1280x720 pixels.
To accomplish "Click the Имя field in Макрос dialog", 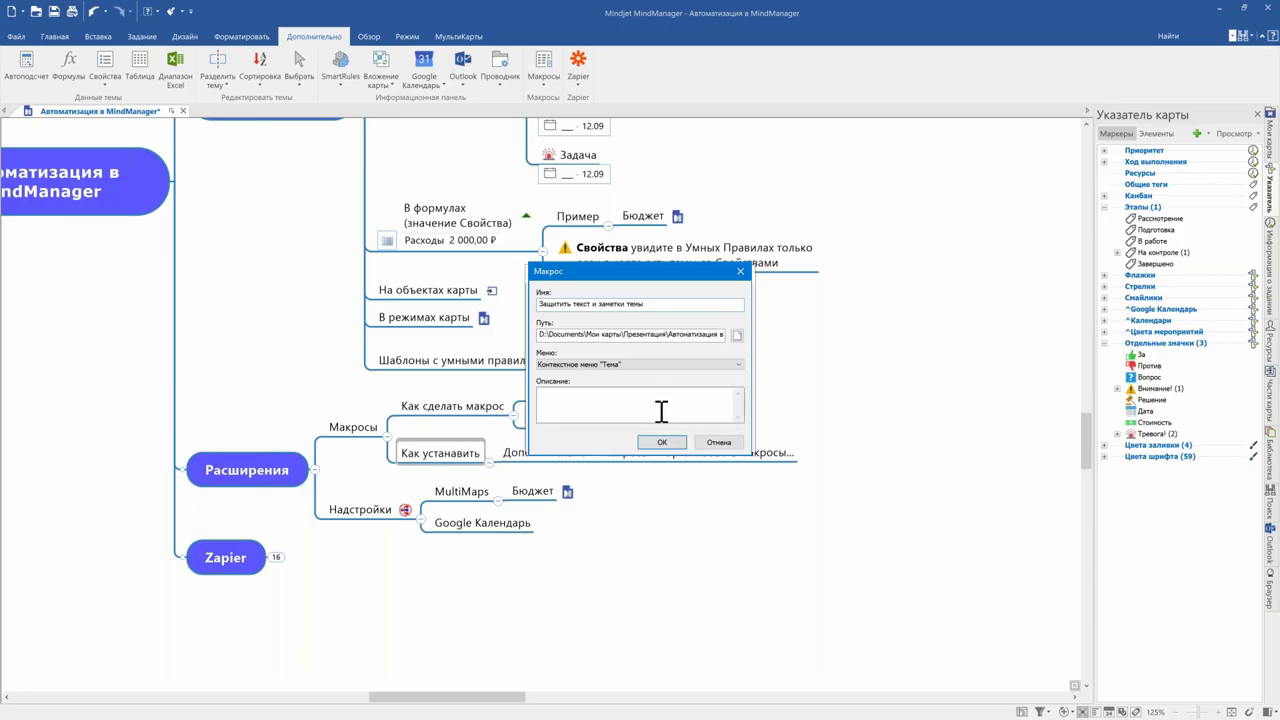I will click(640, 304).
